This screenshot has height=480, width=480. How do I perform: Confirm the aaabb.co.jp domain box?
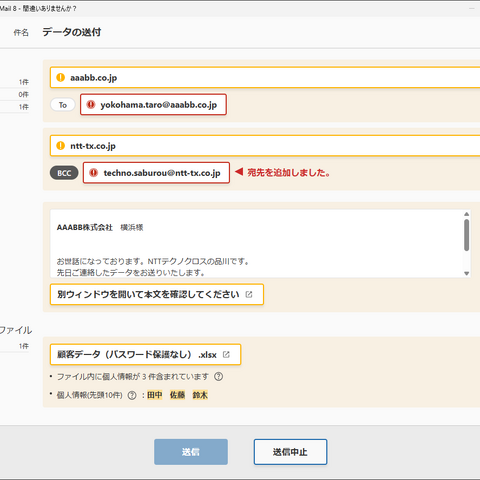click(265, 78)
